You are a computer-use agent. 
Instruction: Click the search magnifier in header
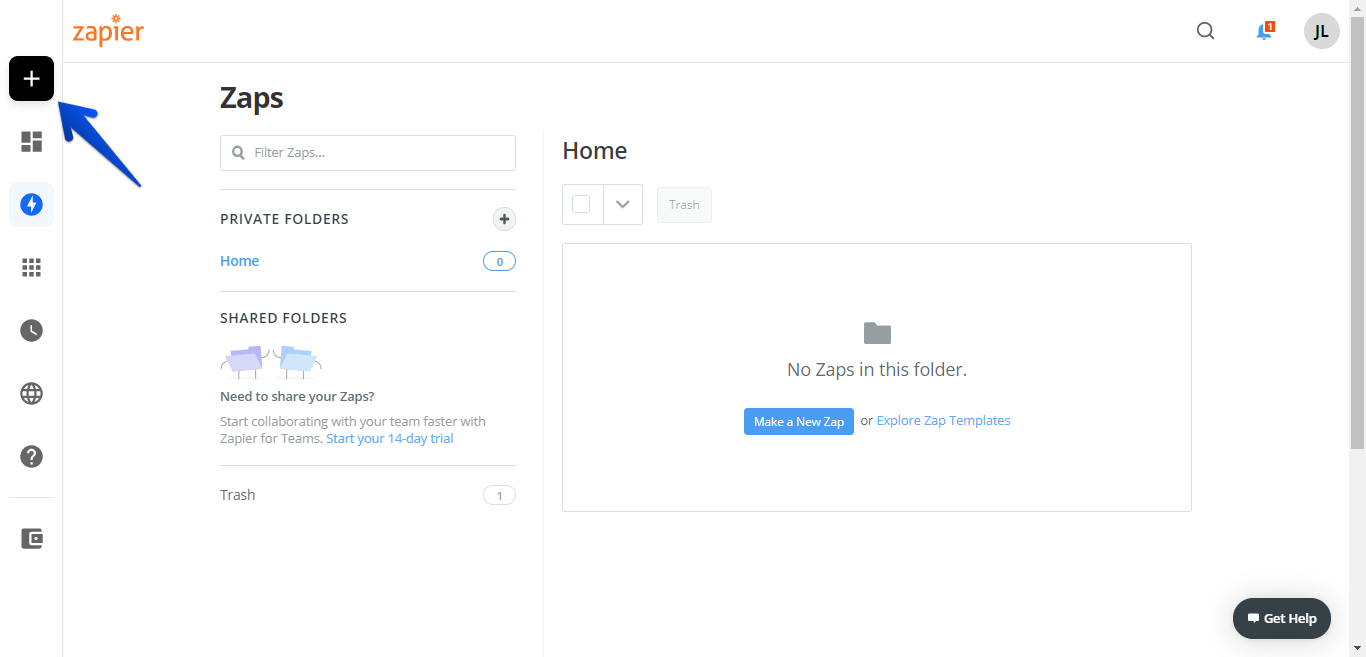coord(1205,31)
